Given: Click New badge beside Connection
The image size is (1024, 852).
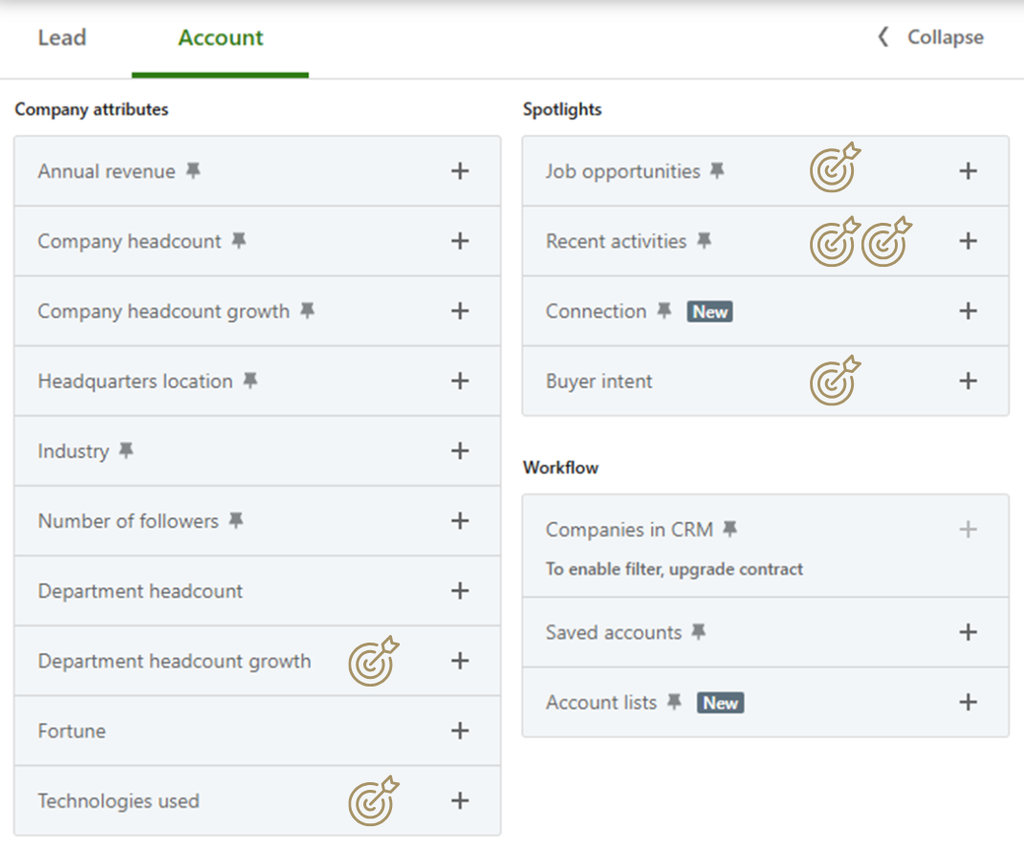Looking at the screenshot, I should click(x=709, y=311).
